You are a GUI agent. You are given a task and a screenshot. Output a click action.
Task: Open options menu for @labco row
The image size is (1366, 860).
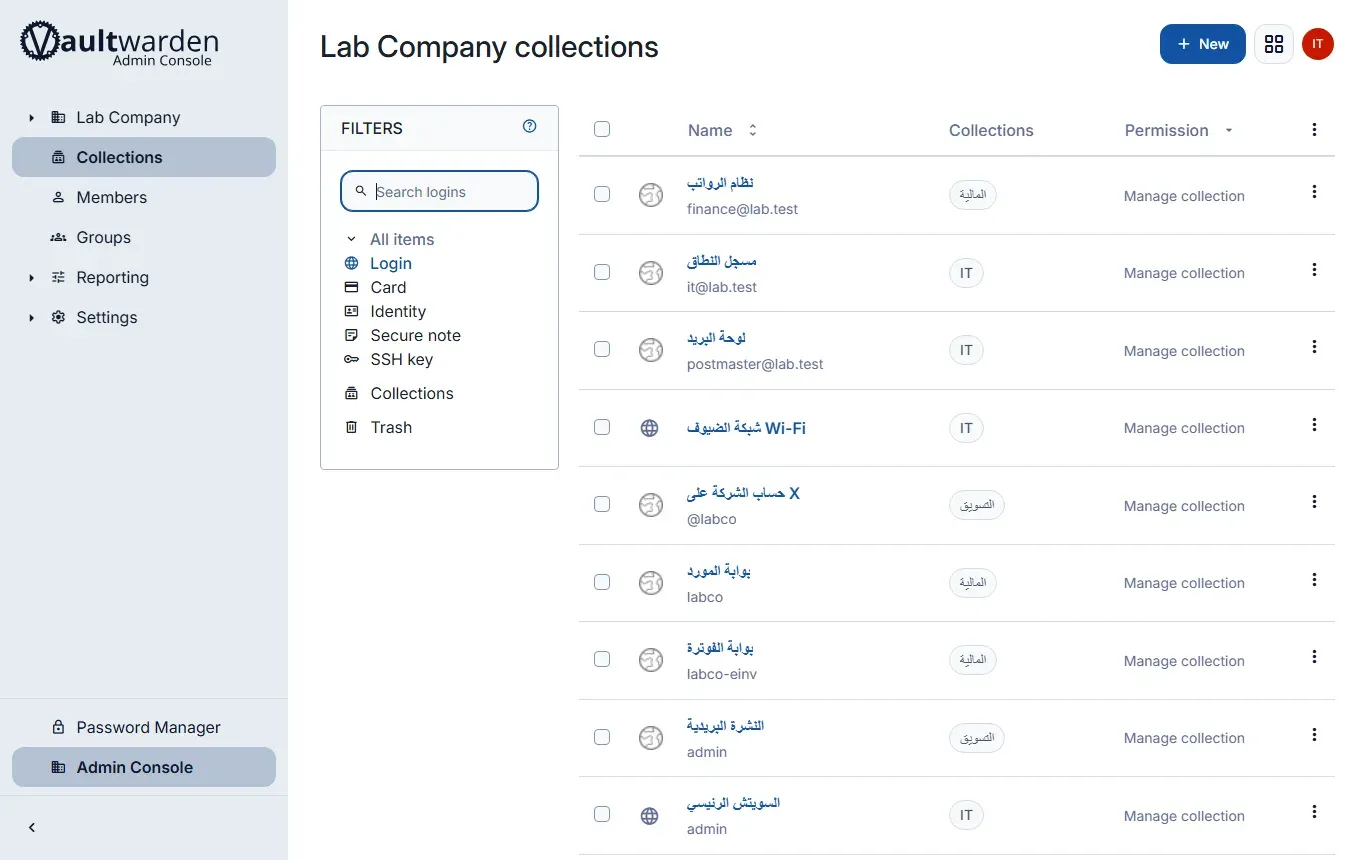(x=1314, y=501)
